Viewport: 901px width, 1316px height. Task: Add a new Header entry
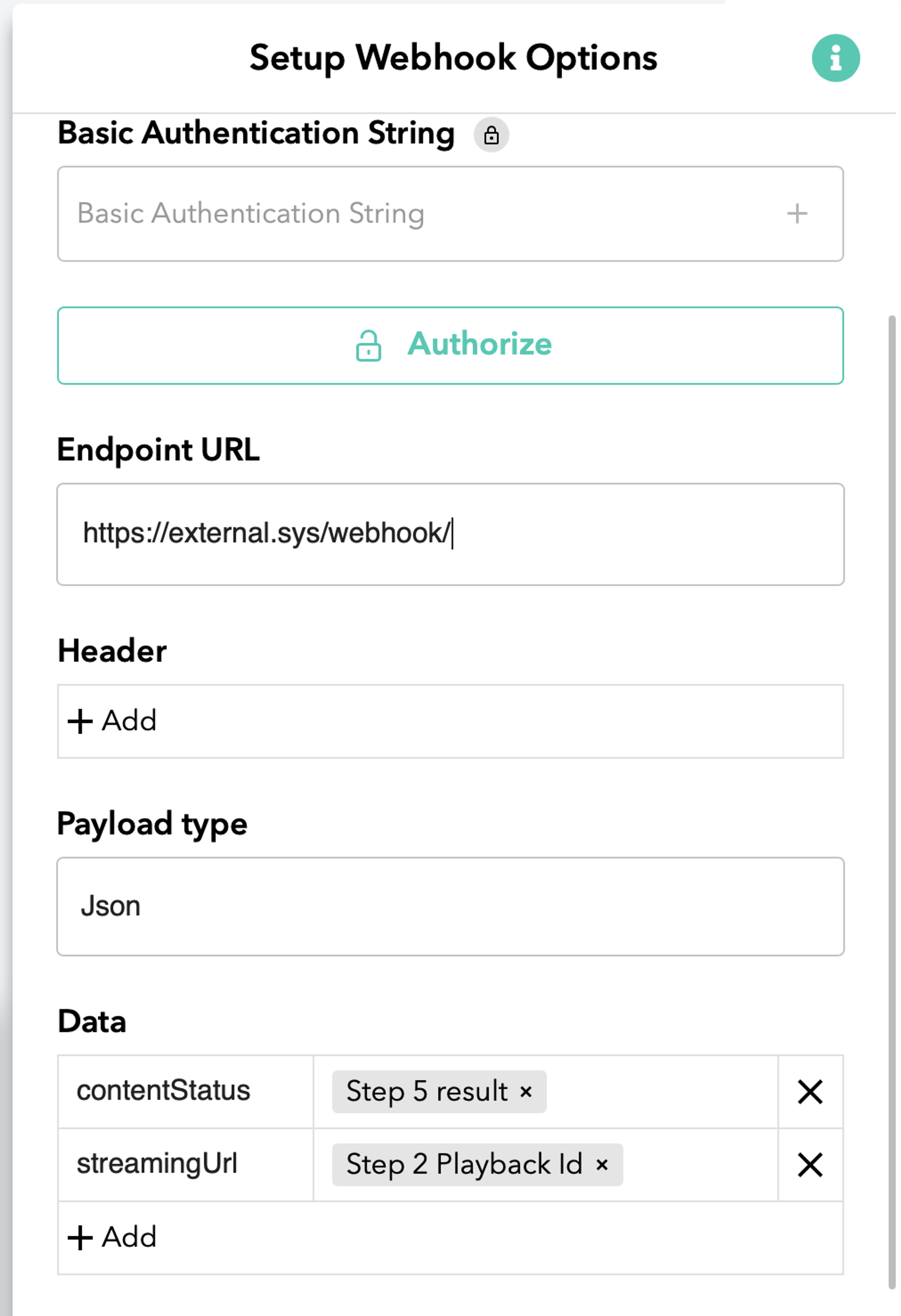112,721
